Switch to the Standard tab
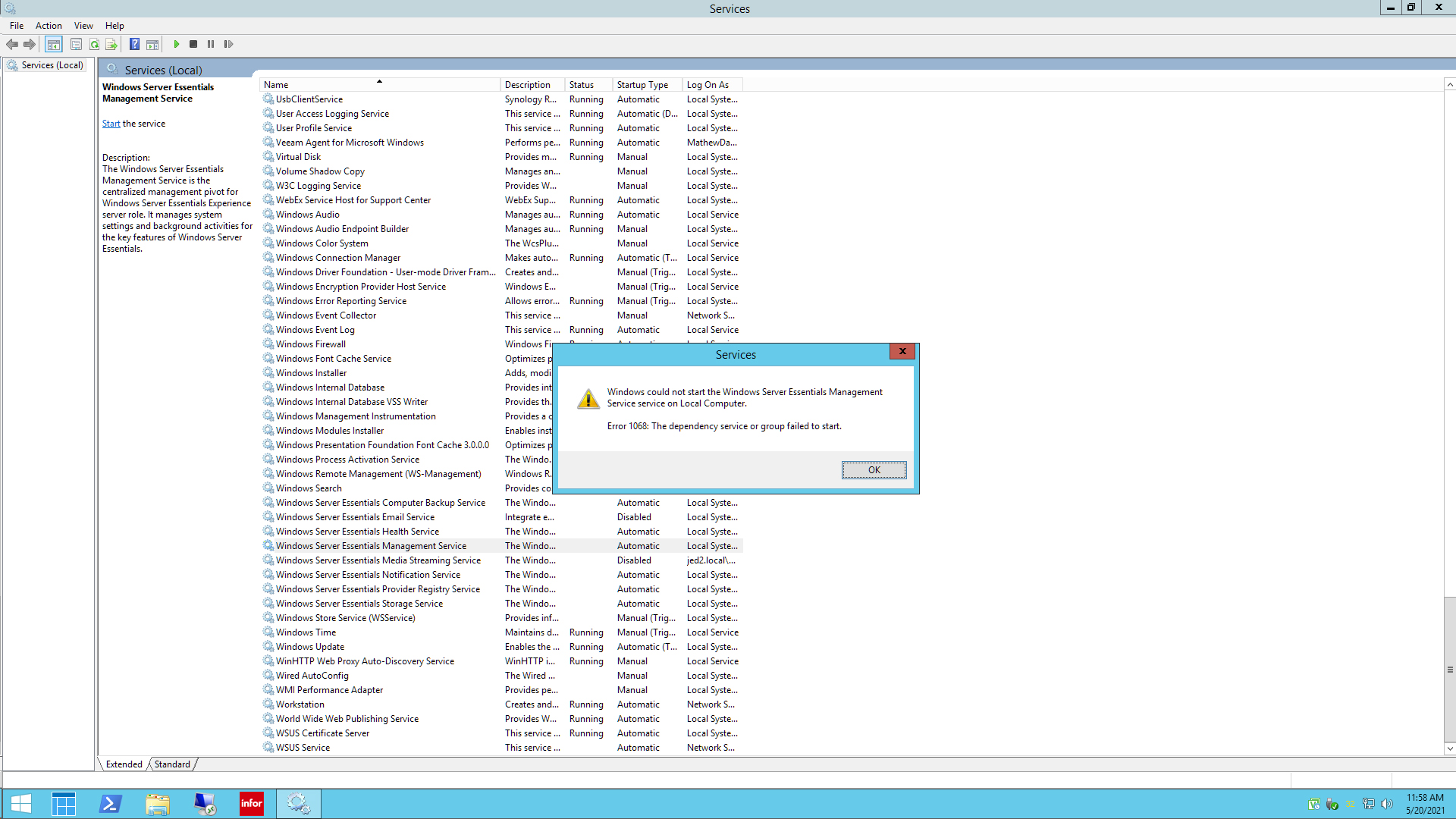 point(172,764)
